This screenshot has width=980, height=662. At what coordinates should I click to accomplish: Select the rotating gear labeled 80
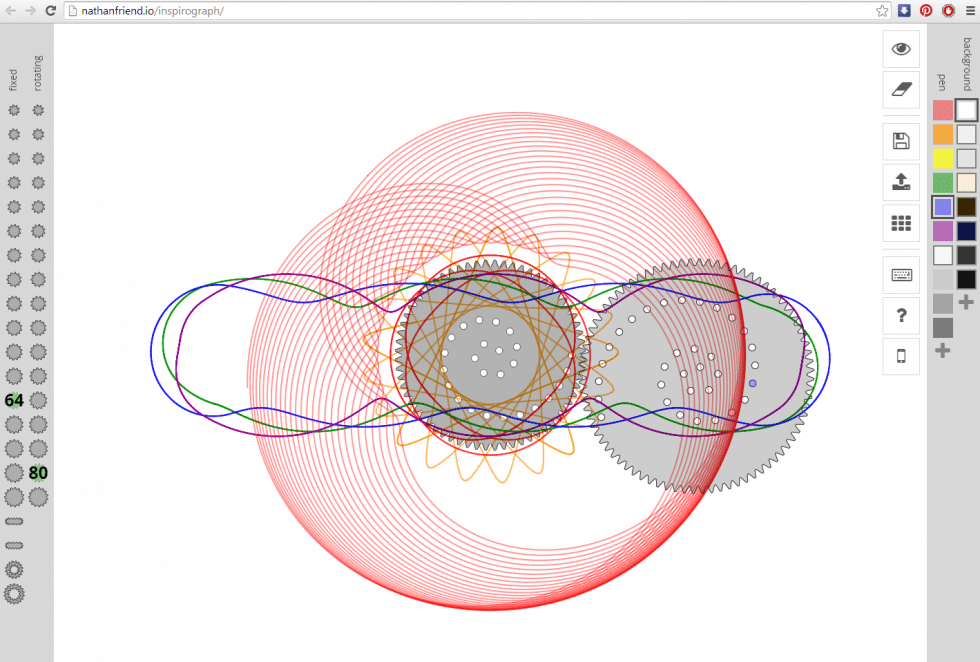(38, 473)
